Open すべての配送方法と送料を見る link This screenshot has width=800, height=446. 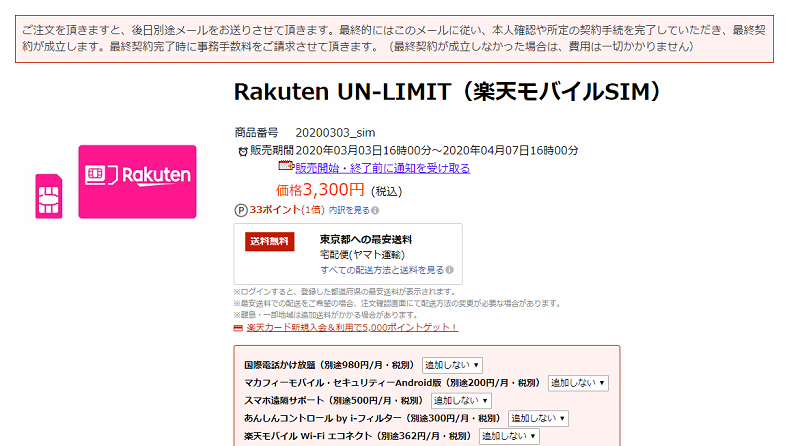[x=382, y=270]
